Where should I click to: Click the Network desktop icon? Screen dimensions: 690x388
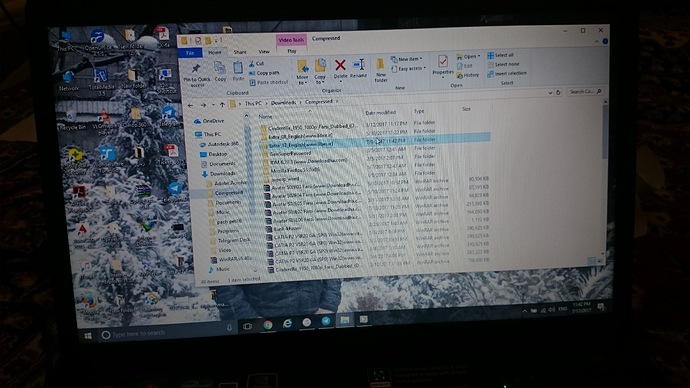[x=69, y=81]
